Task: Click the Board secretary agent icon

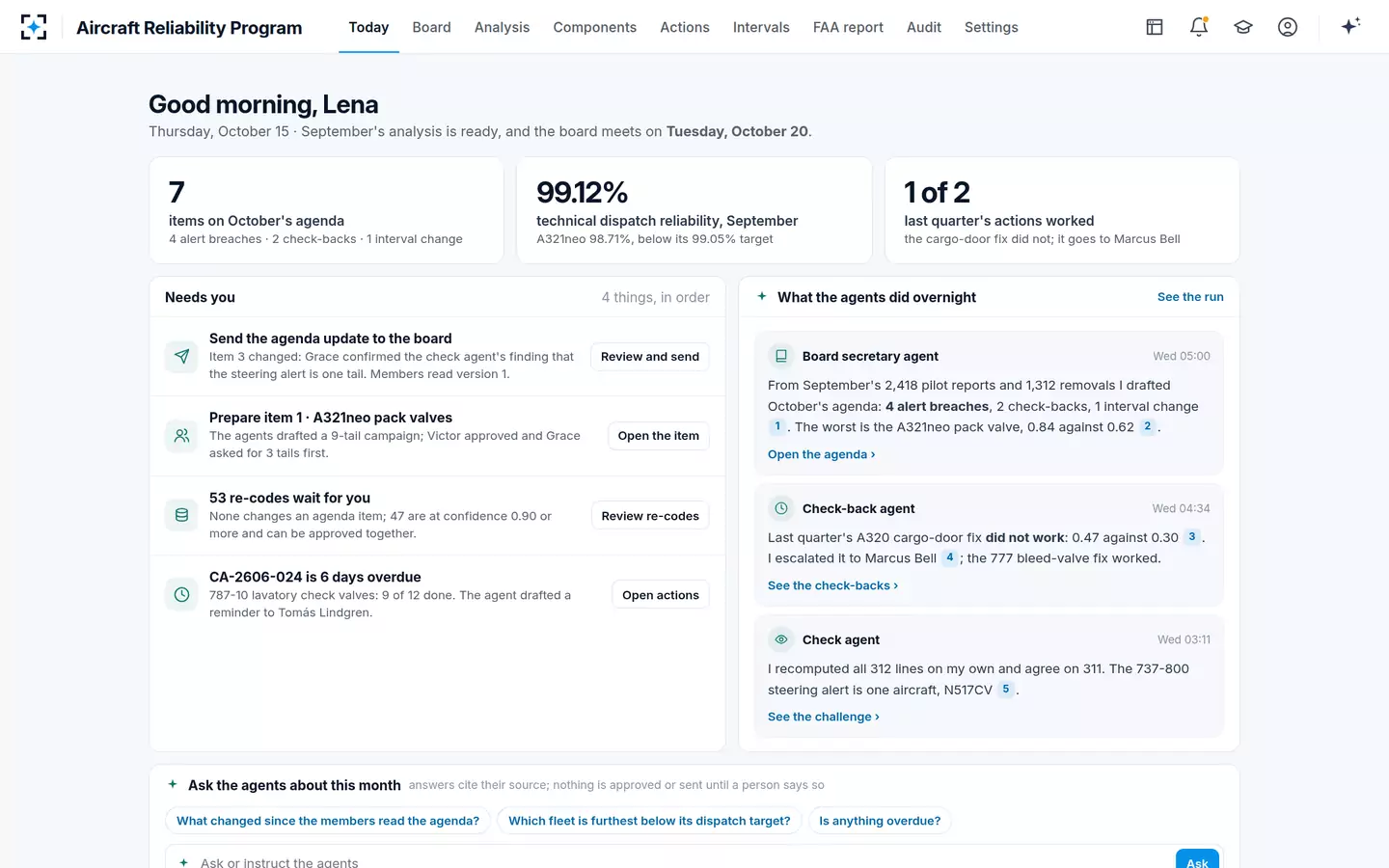Action: pos(781,356)
